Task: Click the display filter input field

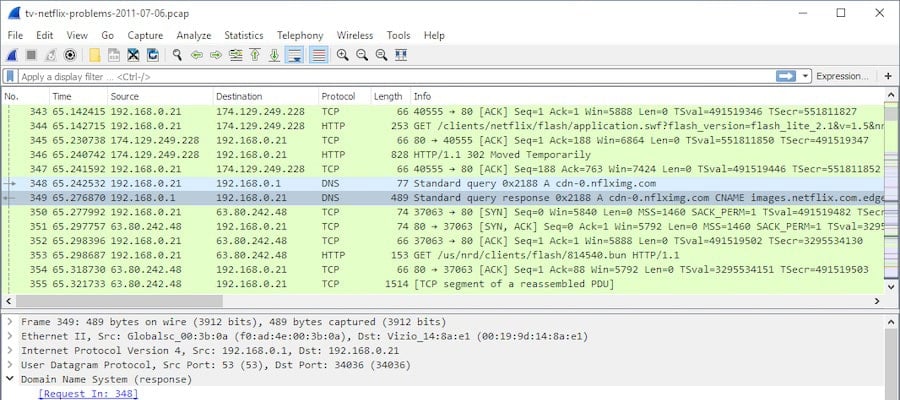Action: coord(396,76)
